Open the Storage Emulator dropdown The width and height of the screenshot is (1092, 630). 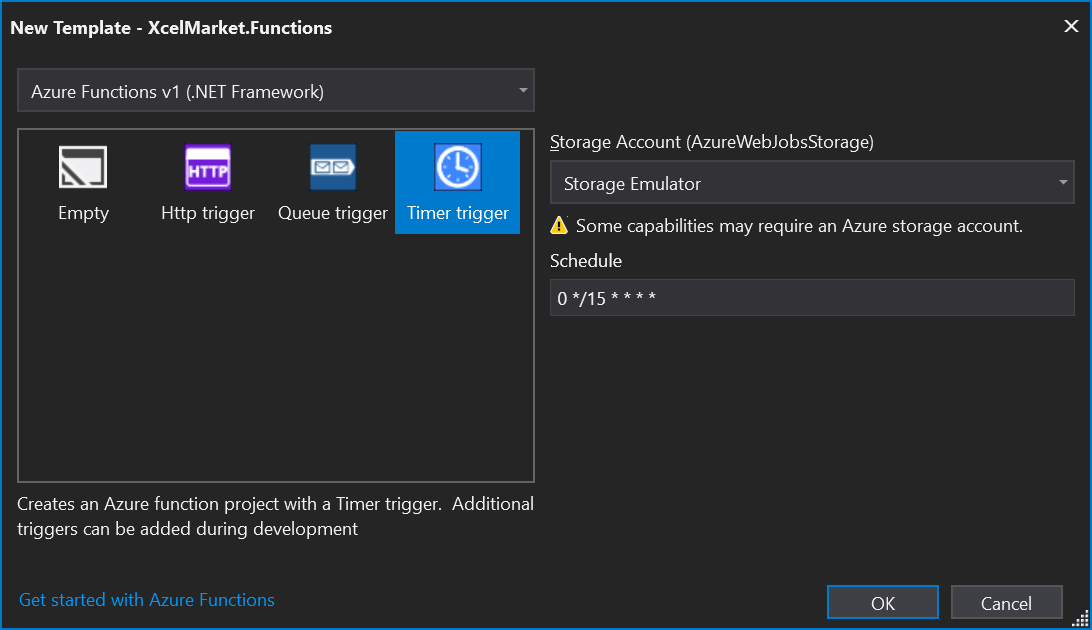(x=800, y=183)
